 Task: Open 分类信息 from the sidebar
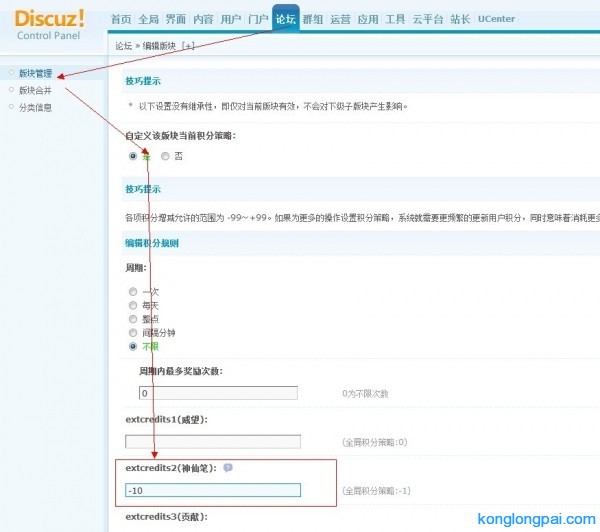coord(35,107)
